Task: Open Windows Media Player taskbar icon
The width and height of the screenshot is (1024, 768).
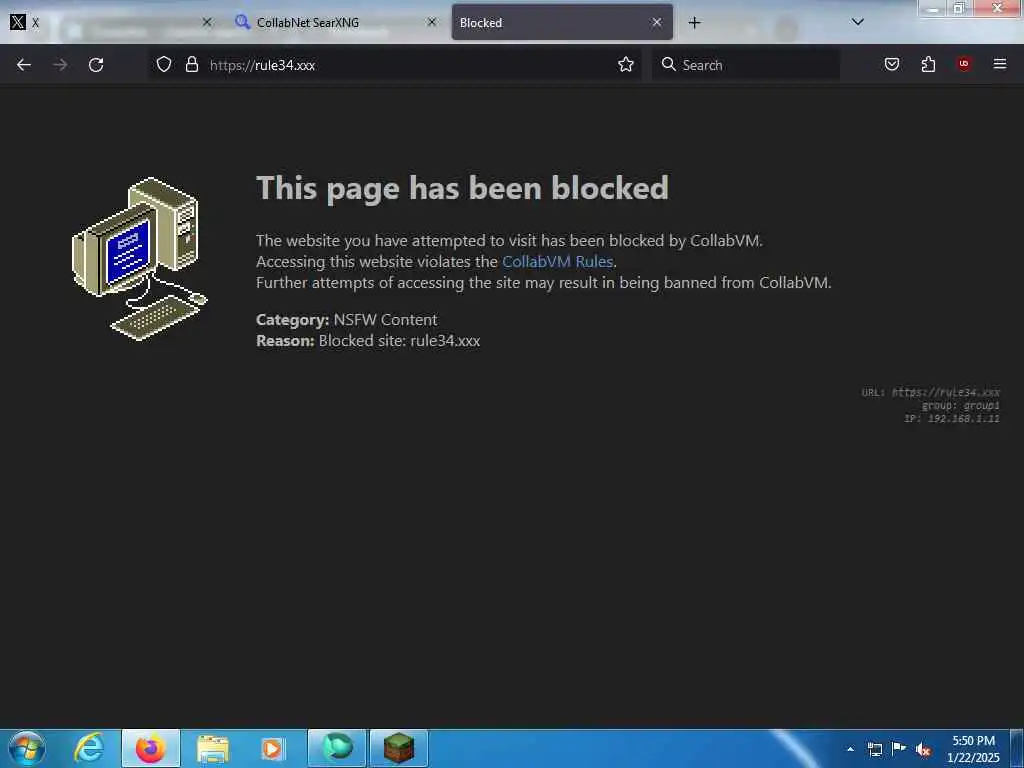Action: [273, 748]
